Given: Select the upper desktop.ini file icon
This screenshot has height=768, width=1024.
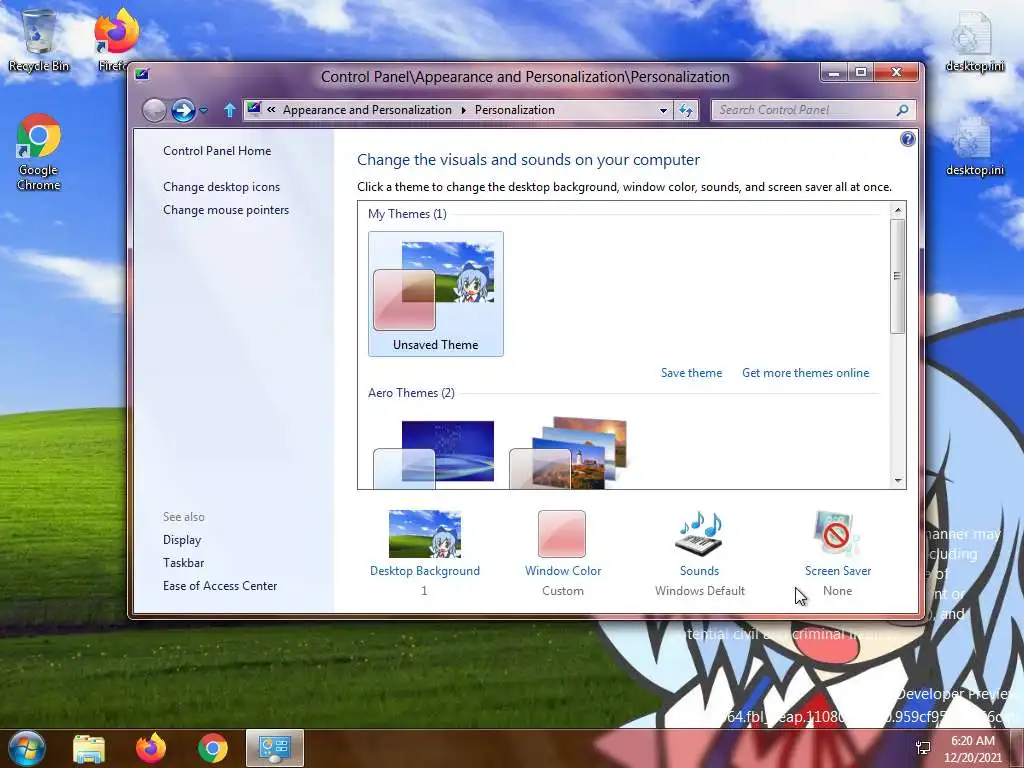Looking at the screenshot, I should coord(974,40).
